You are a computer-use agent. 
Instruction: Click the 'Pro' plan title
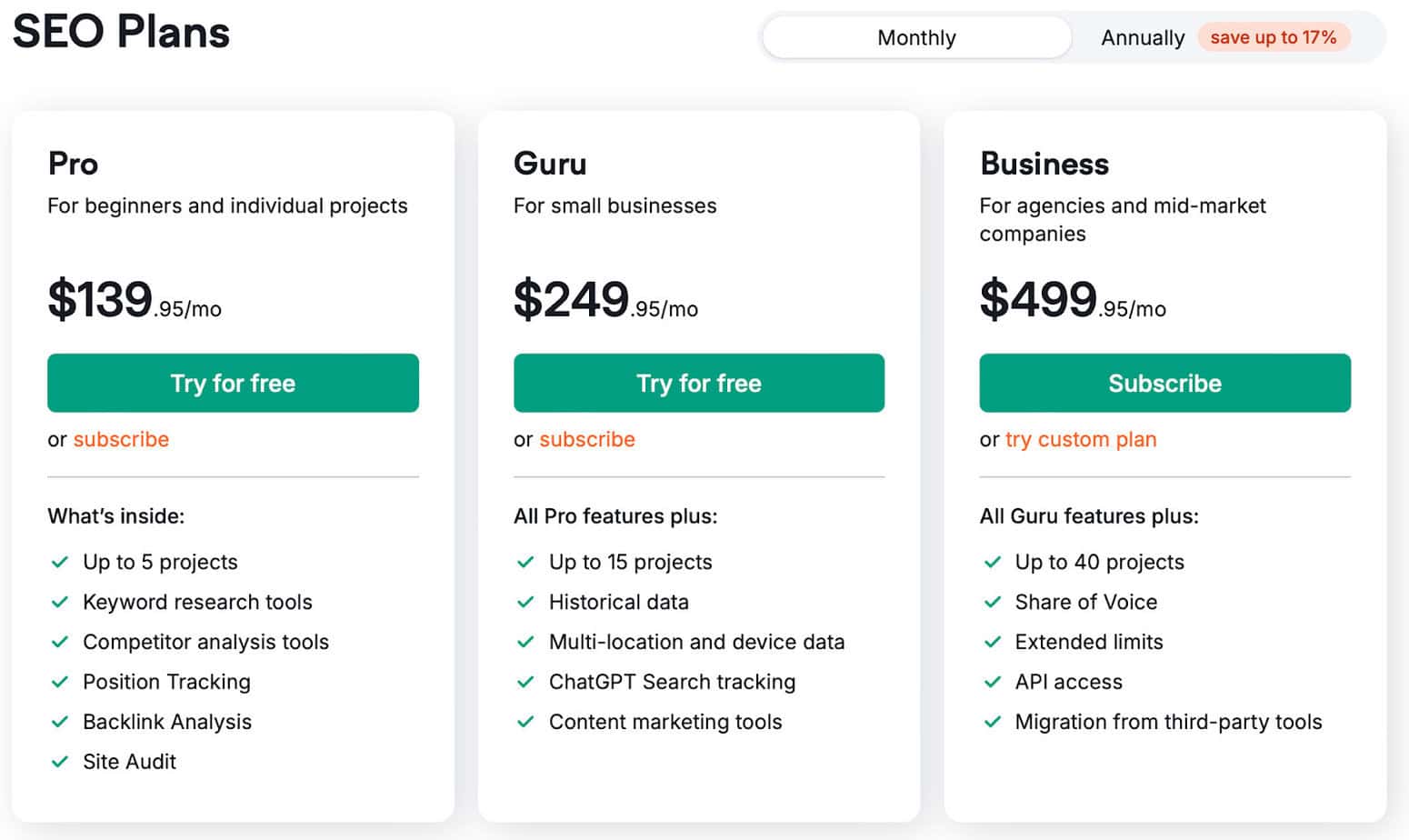(x=73, y=164)
